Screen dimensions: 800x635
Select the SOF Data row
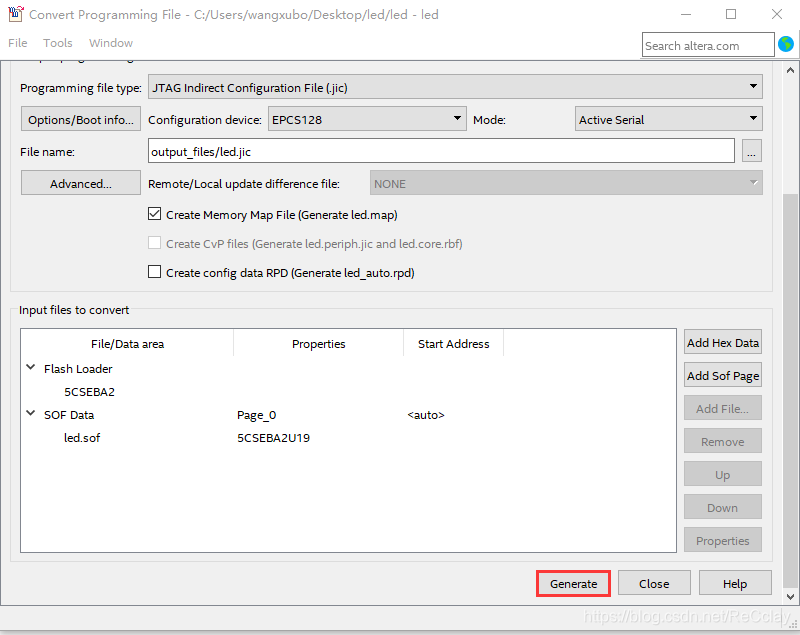coord(69,415)
